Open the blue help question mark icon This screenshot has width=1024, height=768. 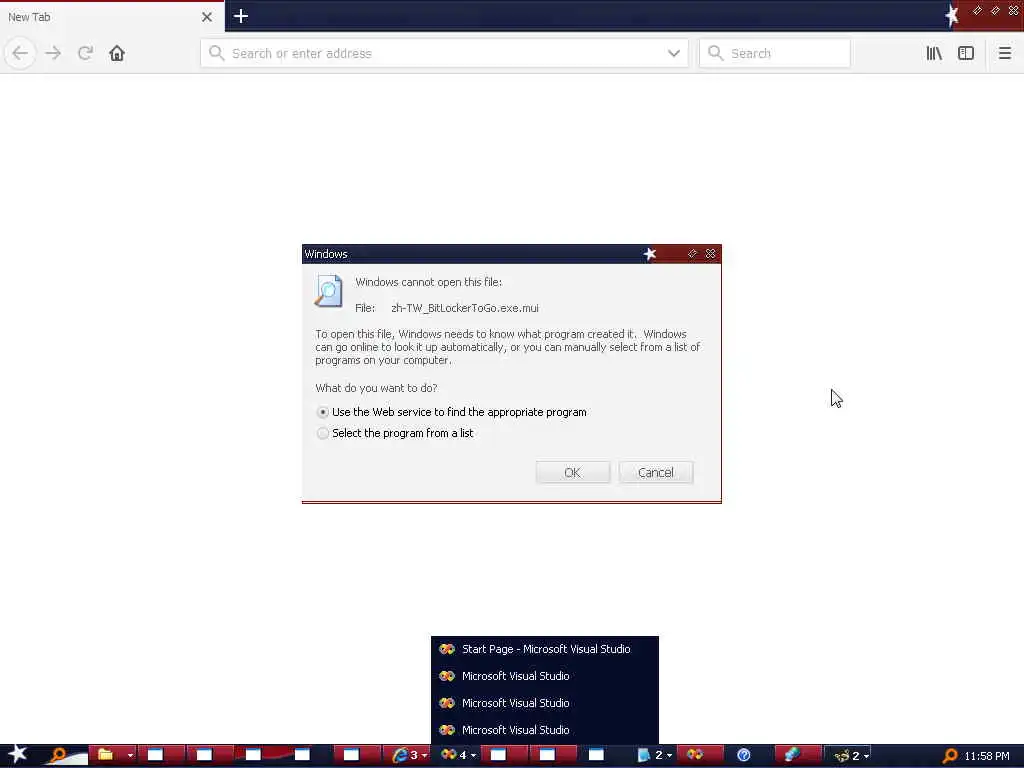(744, 755)
